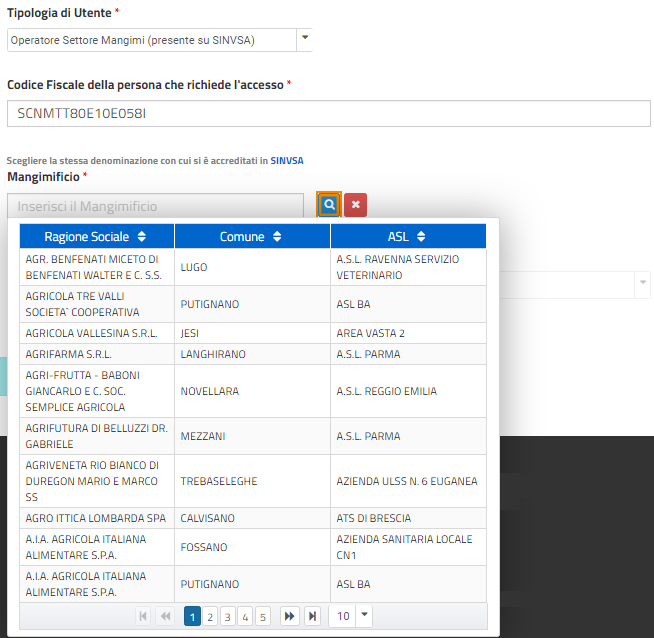Click AREA VASTA 2 cell
The image size is (654, 638).
408,333
